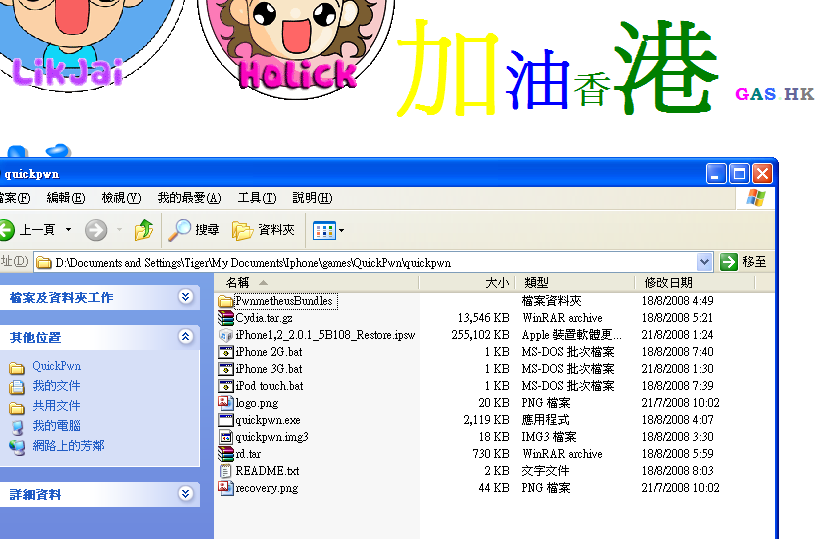Open the 檢視(V) menu
The height and width of the screenshot is (539, 818).
(121, 198)
